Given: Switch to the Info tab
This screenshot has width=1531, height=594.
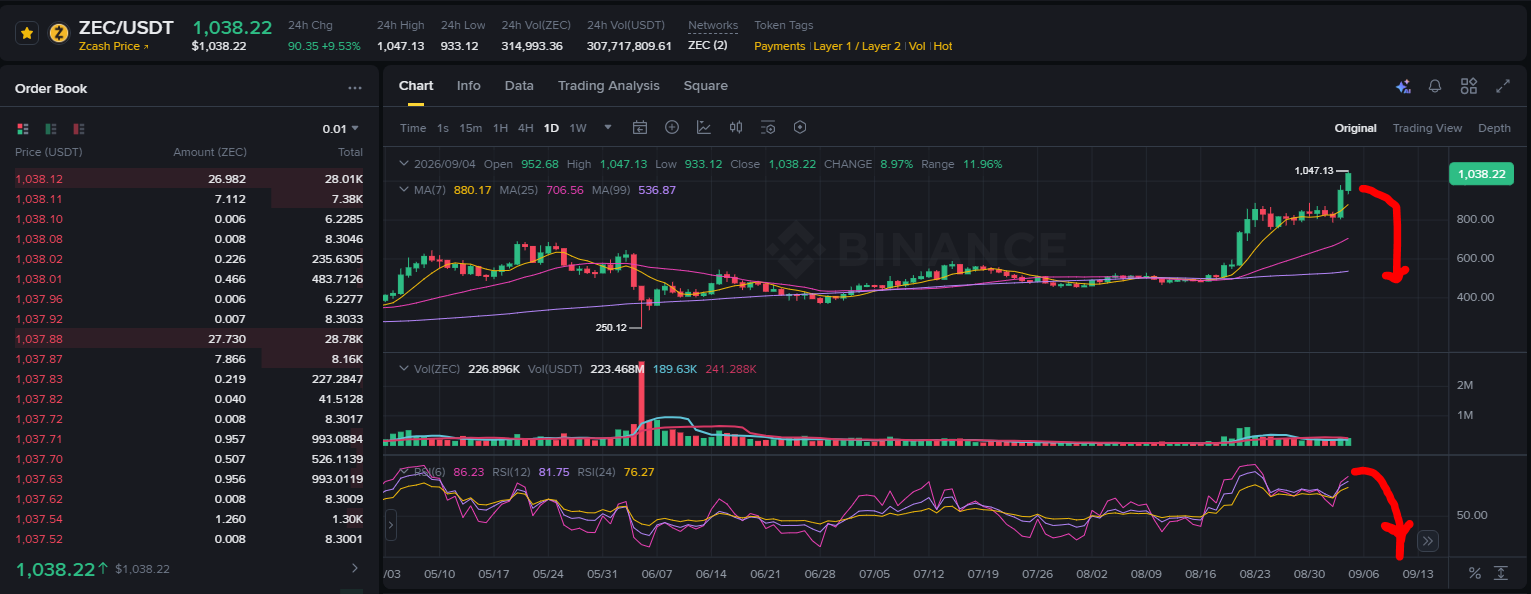Looking at the screenshot, I should point(469,86).
